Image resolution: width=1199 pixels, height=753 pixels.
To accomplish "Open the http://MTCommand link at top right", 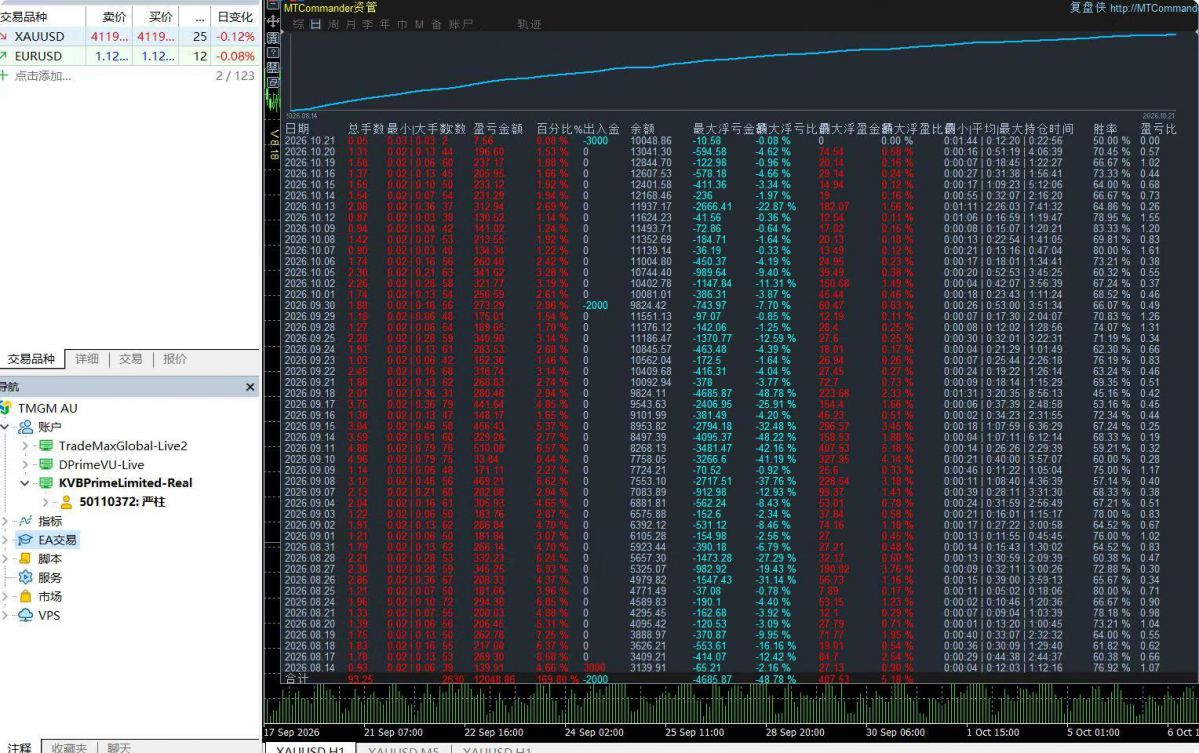I will click(x=1154, y=8).
